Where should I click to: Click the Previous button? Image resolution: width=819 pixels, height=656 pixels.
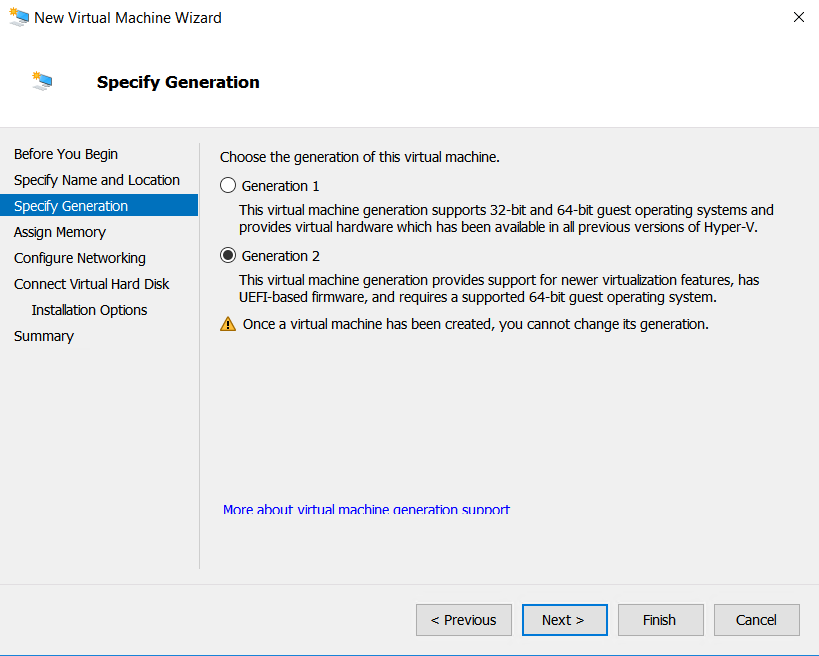coord(463,620)
